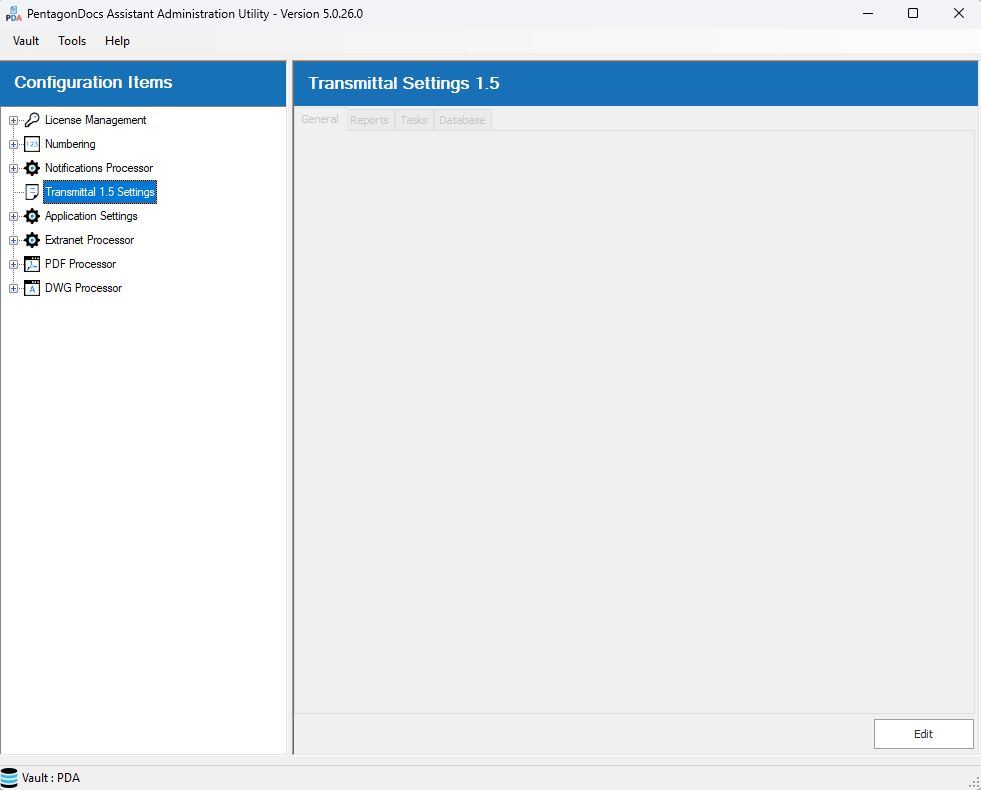Click the Notifications Processor gear icon
Viewport: 981px width, 790px height.
click(x=32, y=168)
